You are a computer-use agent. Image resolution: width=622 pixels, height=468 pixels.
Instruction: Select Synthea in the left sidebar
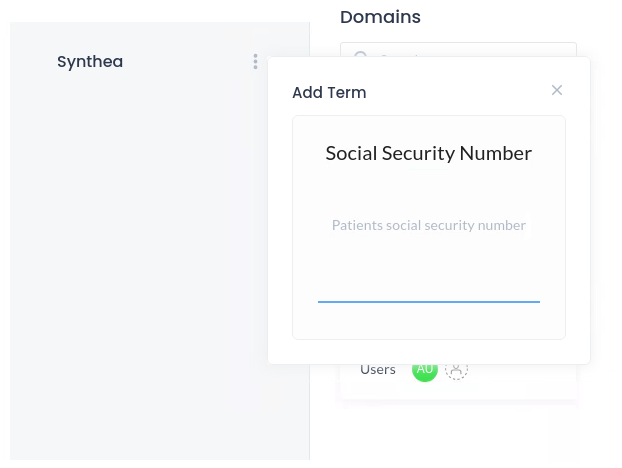[90, 62]
